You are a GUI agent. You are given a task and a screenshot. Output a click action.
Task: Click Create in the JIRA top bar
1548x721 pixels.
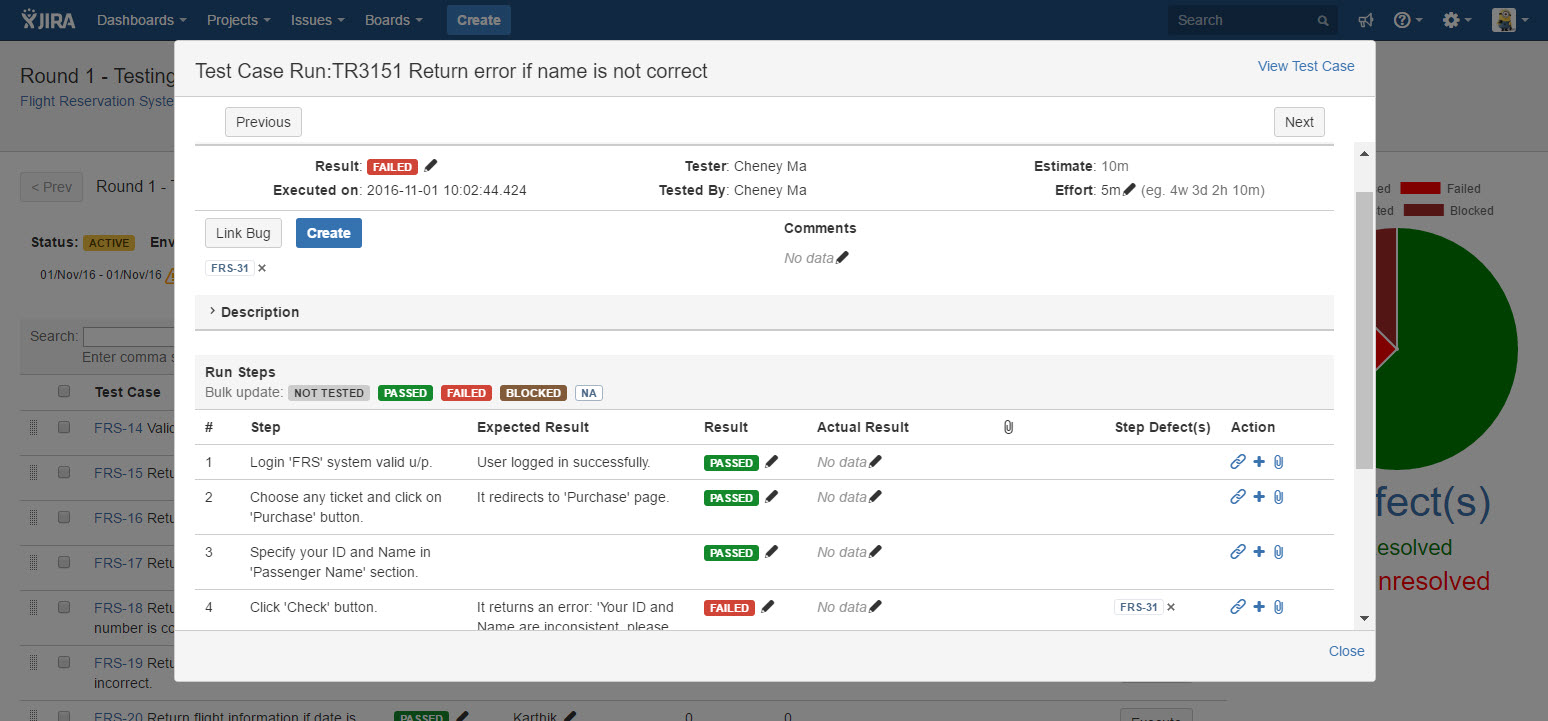[x=479, y=20]
